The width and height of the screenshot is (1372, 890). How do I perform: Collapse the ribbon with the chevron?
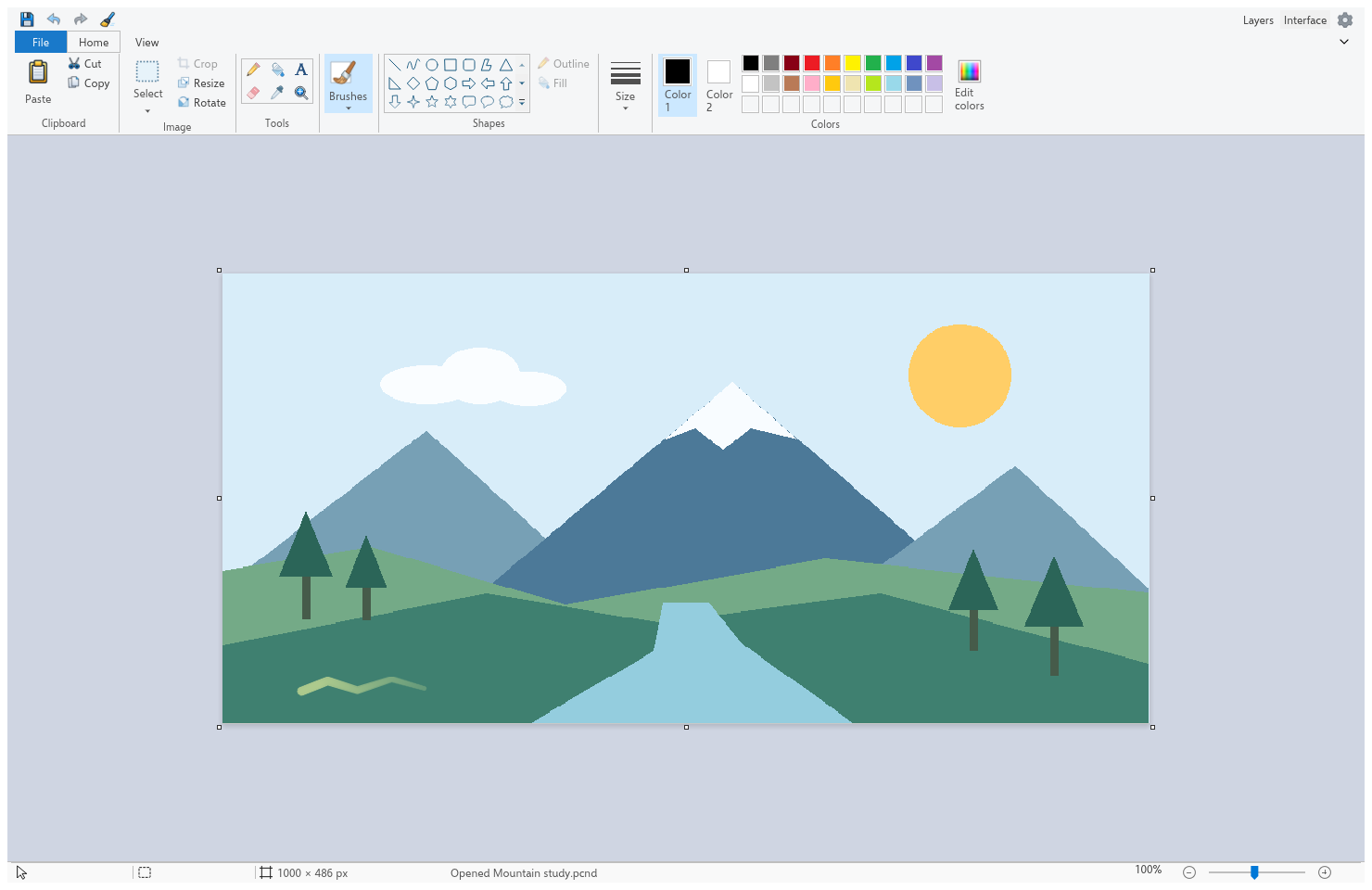point(1344,42)
